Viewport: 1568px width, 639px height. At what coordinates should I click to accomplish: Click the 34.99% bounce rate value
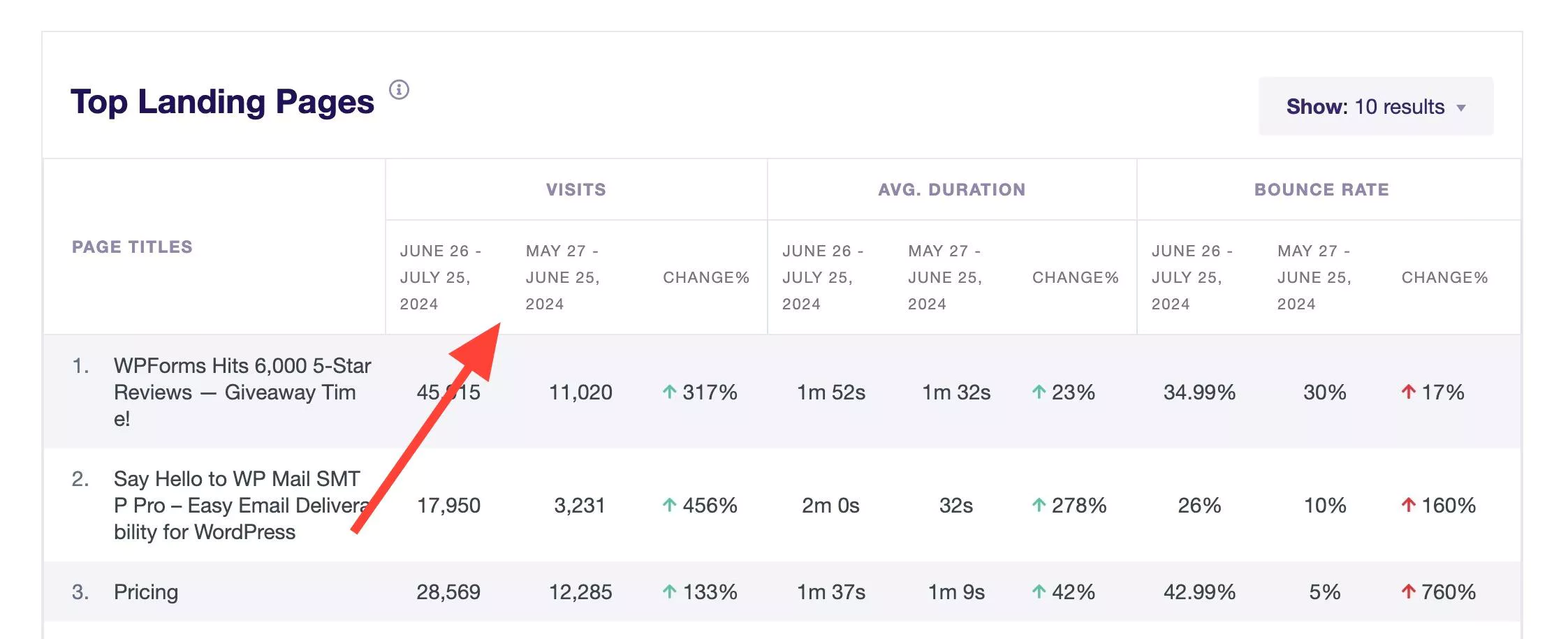[x=1199, y=392]
